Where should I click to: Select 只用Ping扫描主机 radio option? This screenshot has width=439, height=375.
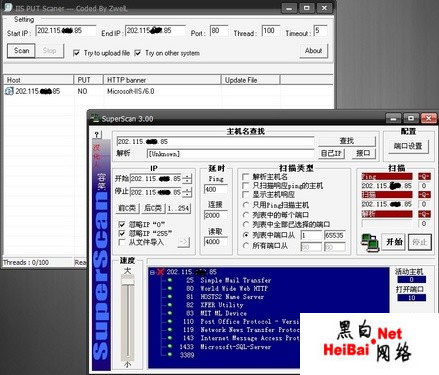click(x=246, y=205)
